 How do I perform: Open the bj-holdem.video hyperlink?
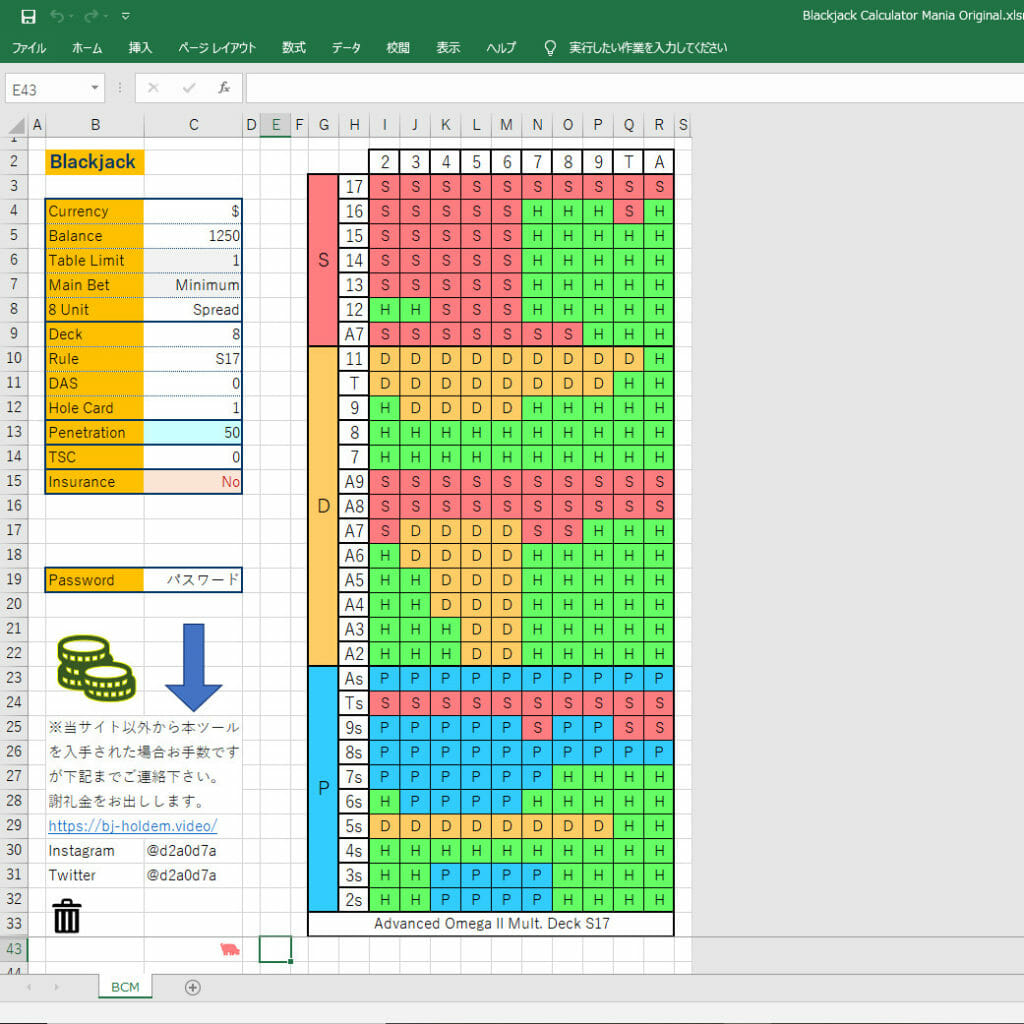coord(131,826)
